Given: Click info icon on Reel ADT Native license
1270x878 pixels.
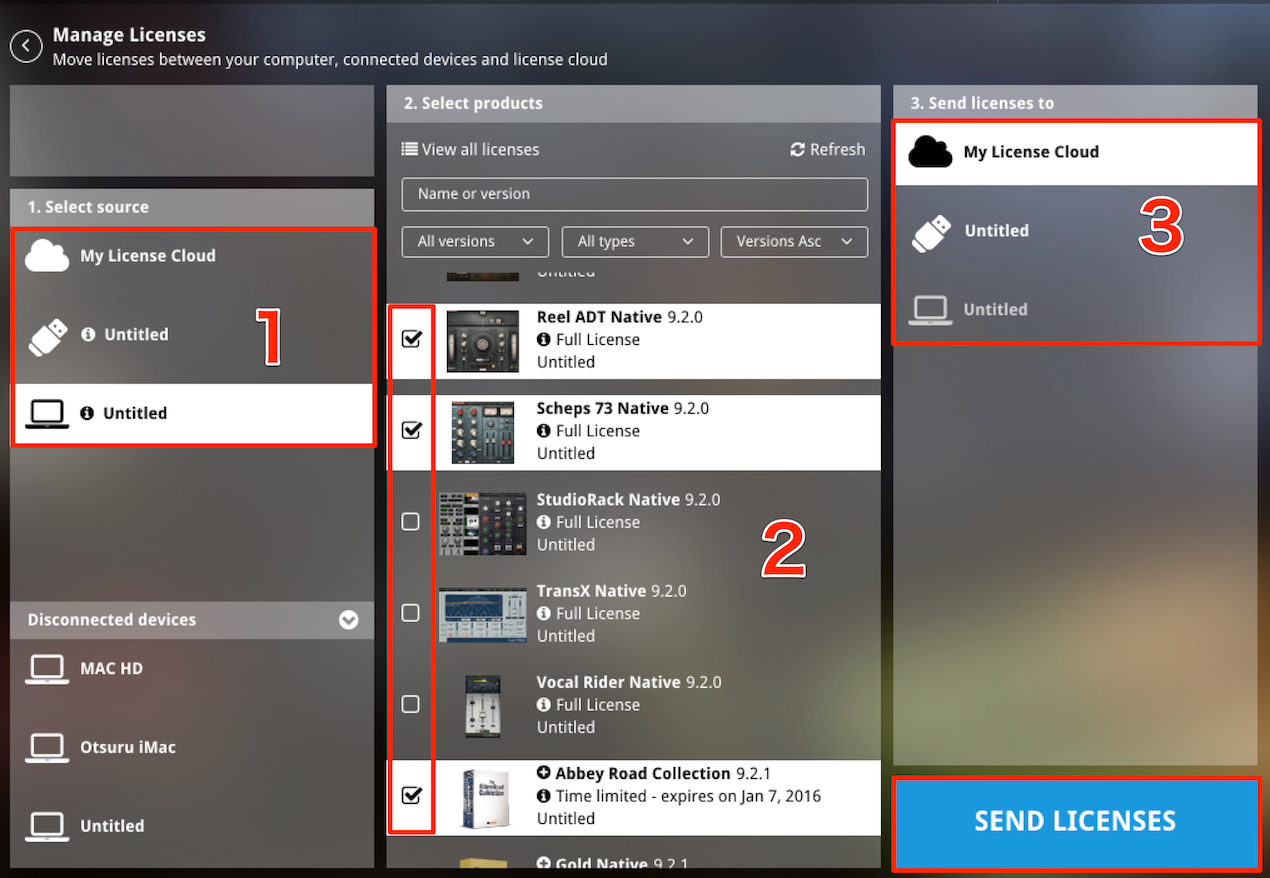Looking at the screenshot, I should [544, 339].
